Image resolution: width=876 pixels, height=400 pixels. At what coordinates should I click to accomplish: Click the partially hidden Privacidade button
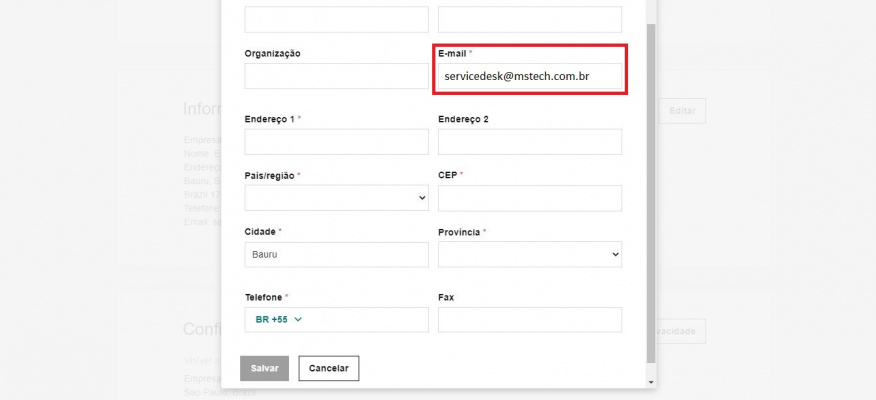coord(682,330)
